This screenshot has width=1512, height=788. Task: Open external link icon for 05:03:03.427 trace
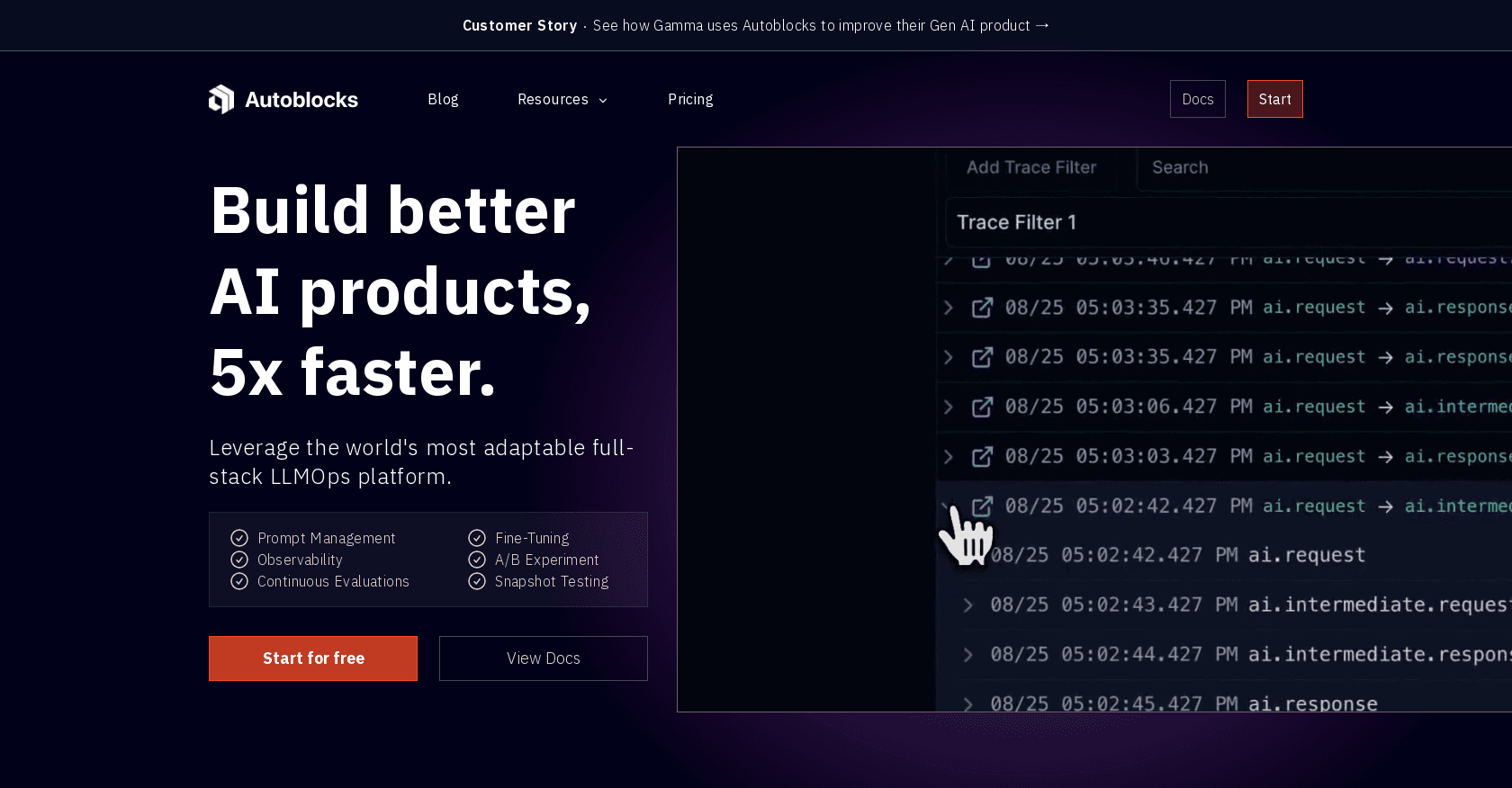click(x=982, y=457)
